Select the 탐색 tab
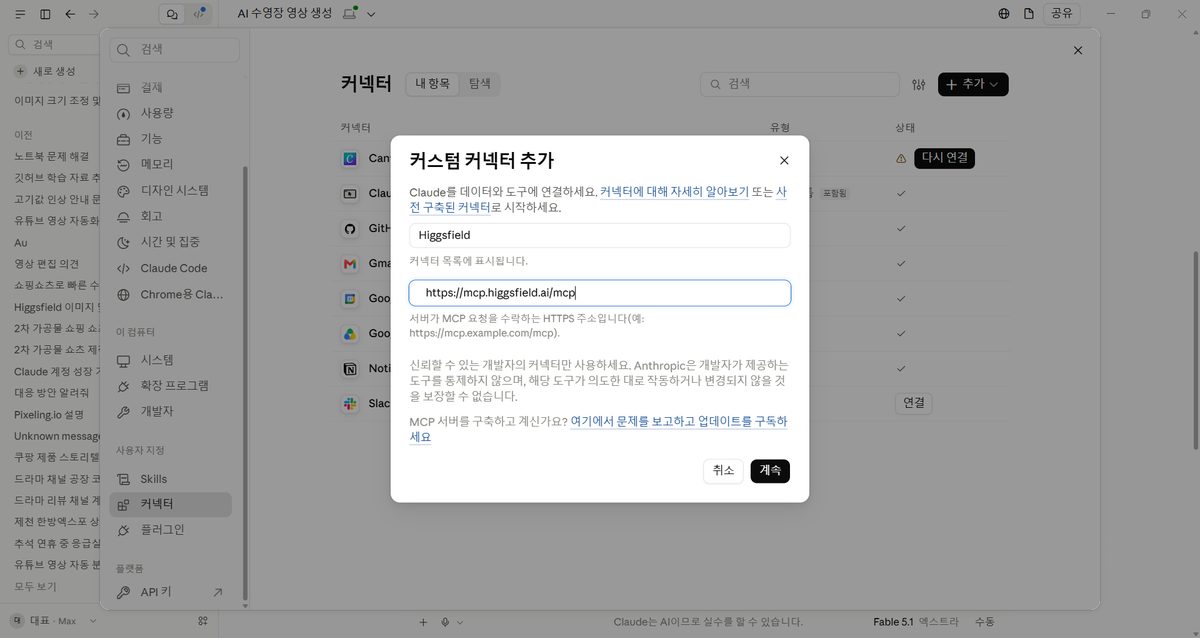 (x=480, y=84)
